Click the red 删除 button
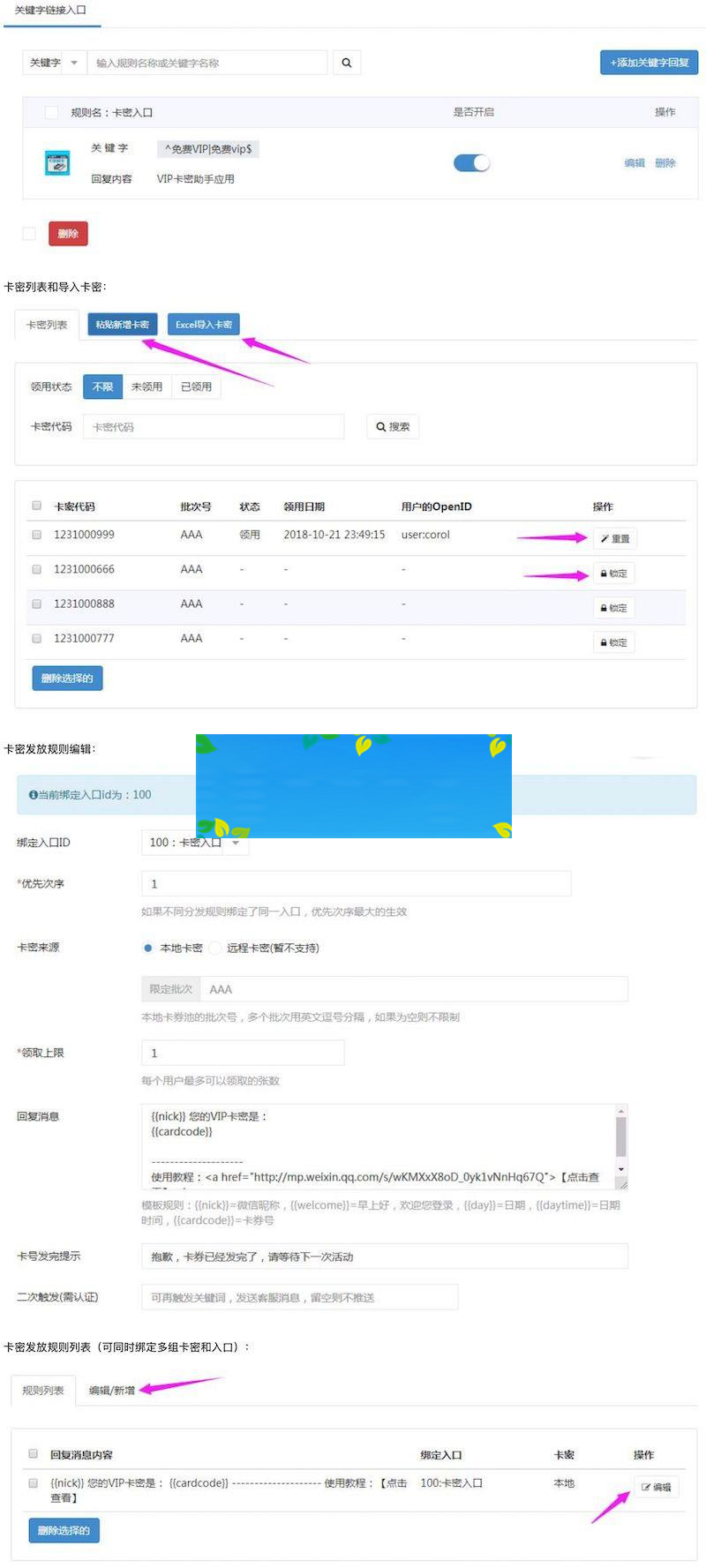 (x=68, y=234)
